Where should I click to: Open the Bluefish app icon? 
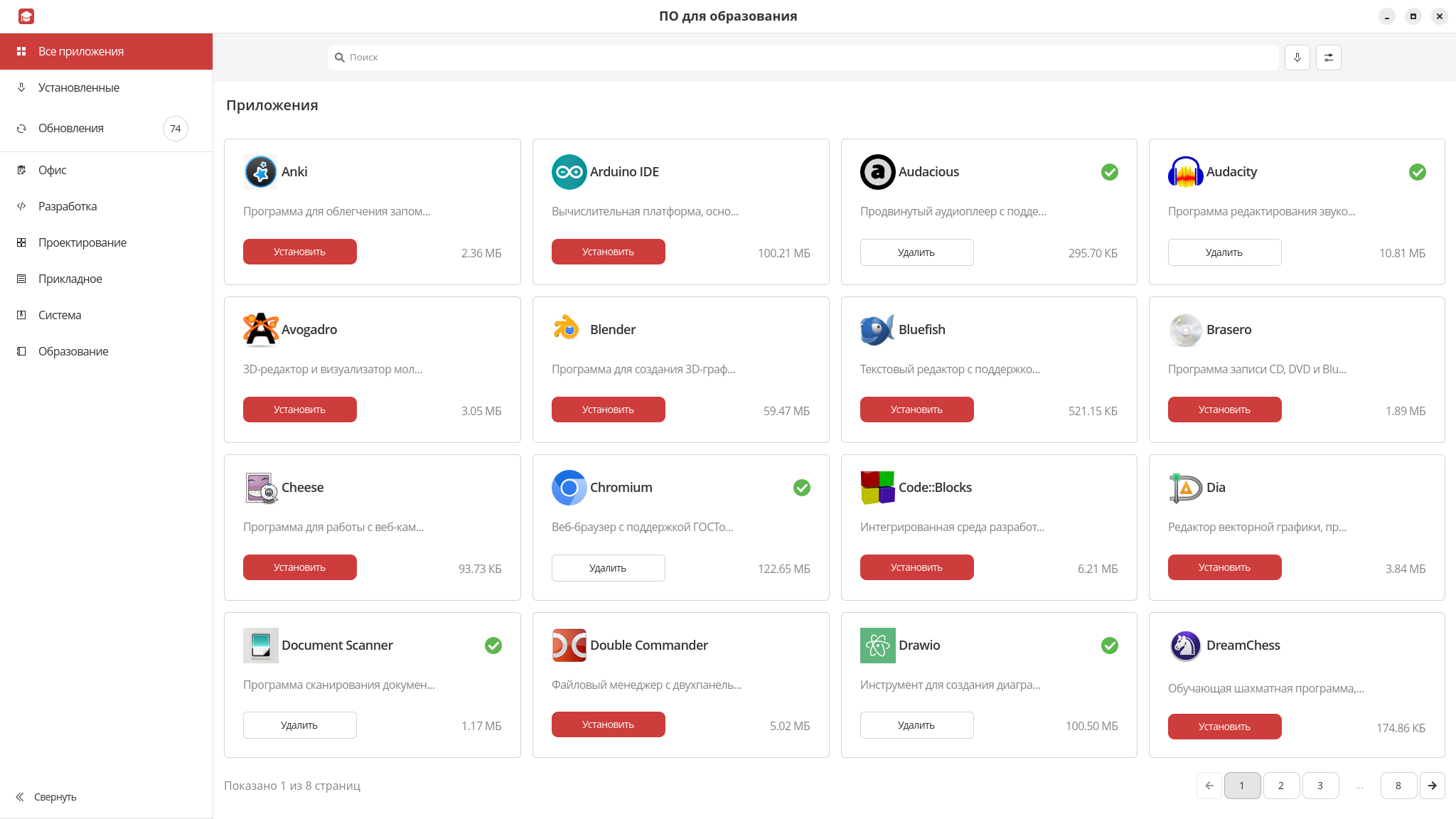click(x=878, y=330)
